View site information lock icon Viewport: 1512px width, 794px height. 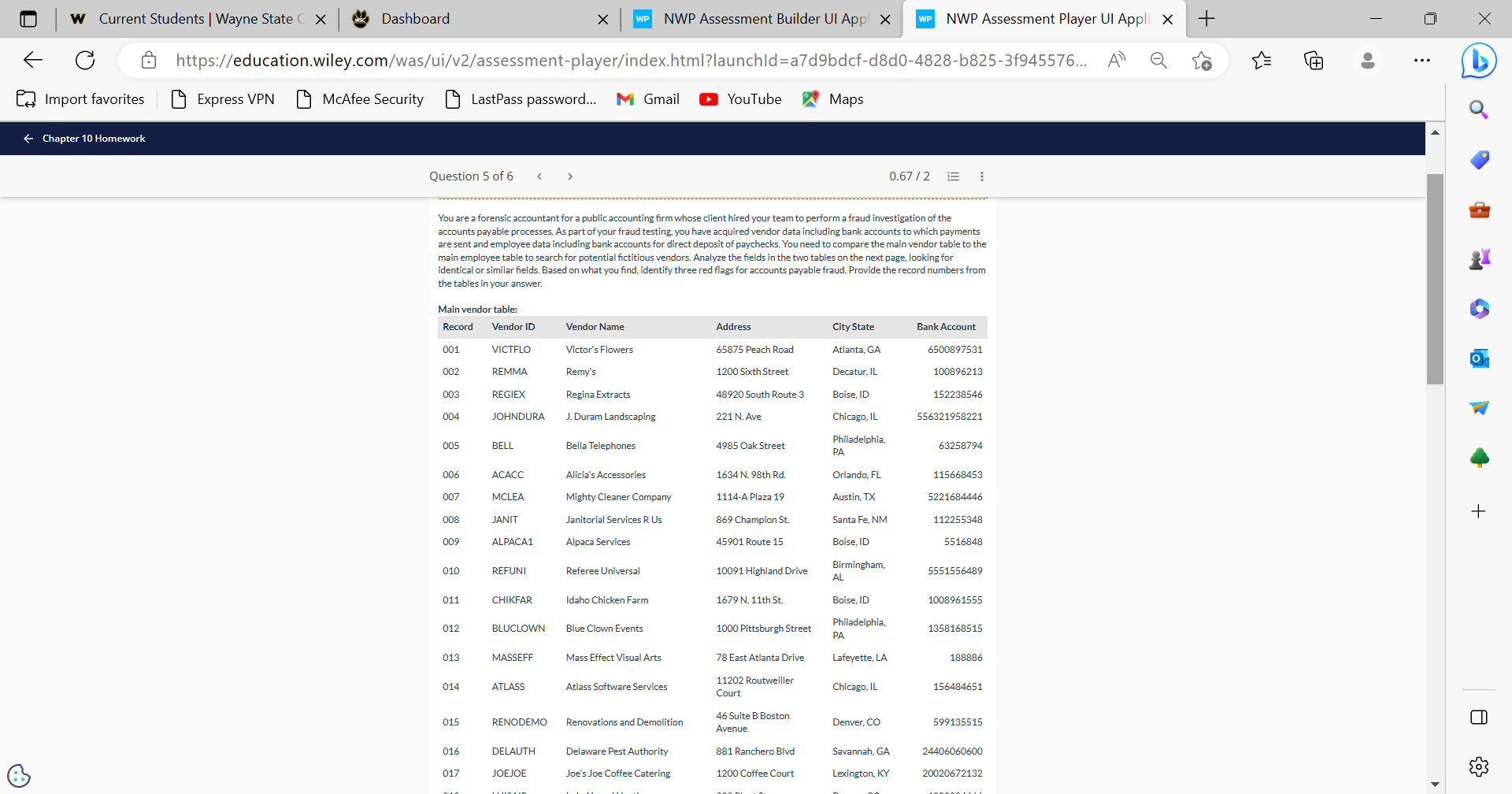pyautogui.click(x=149, y=60)
